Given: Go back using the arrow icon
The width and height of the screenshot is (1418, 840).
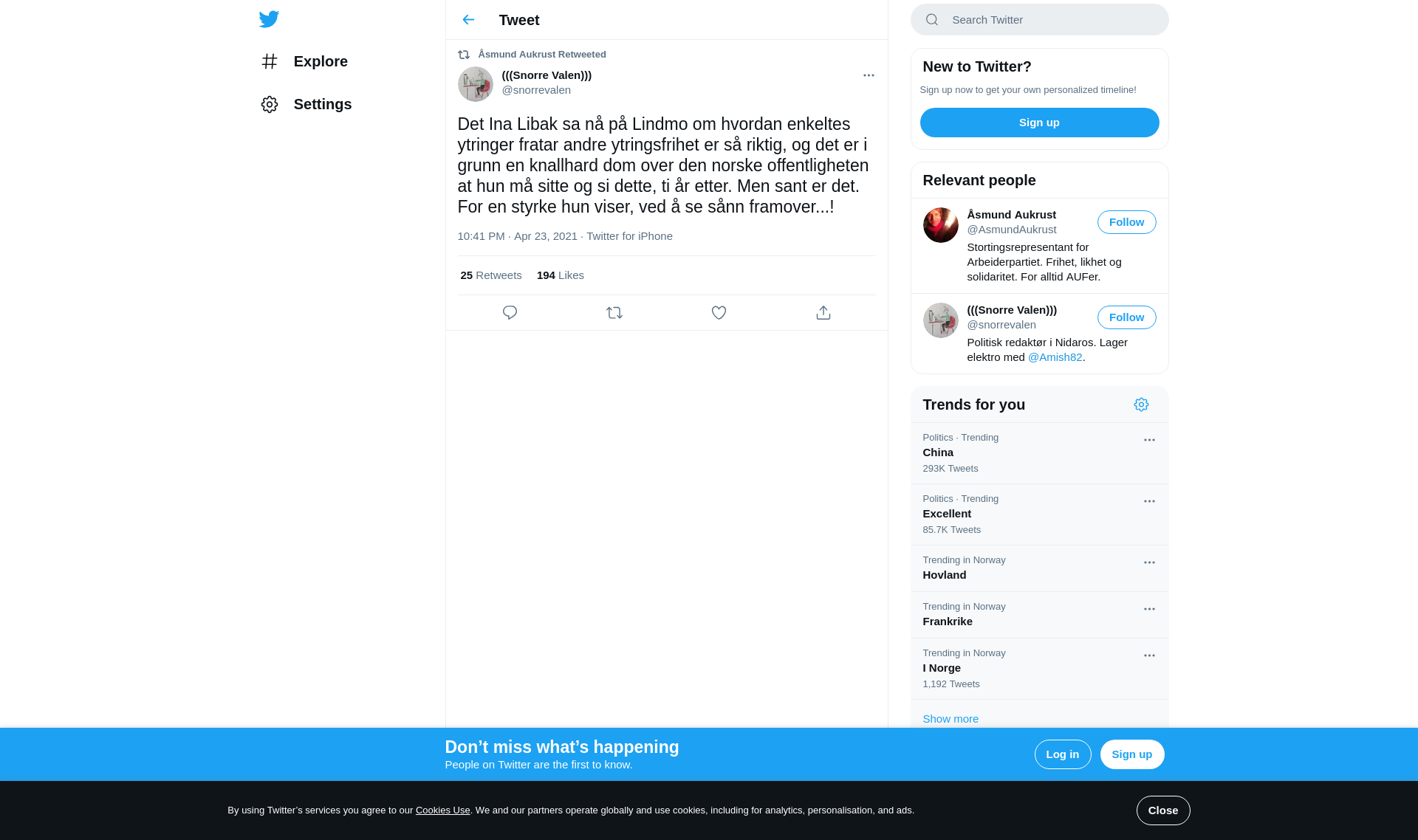Looking at the screenshot, I should pyautogui.click(x=468, y=20).
